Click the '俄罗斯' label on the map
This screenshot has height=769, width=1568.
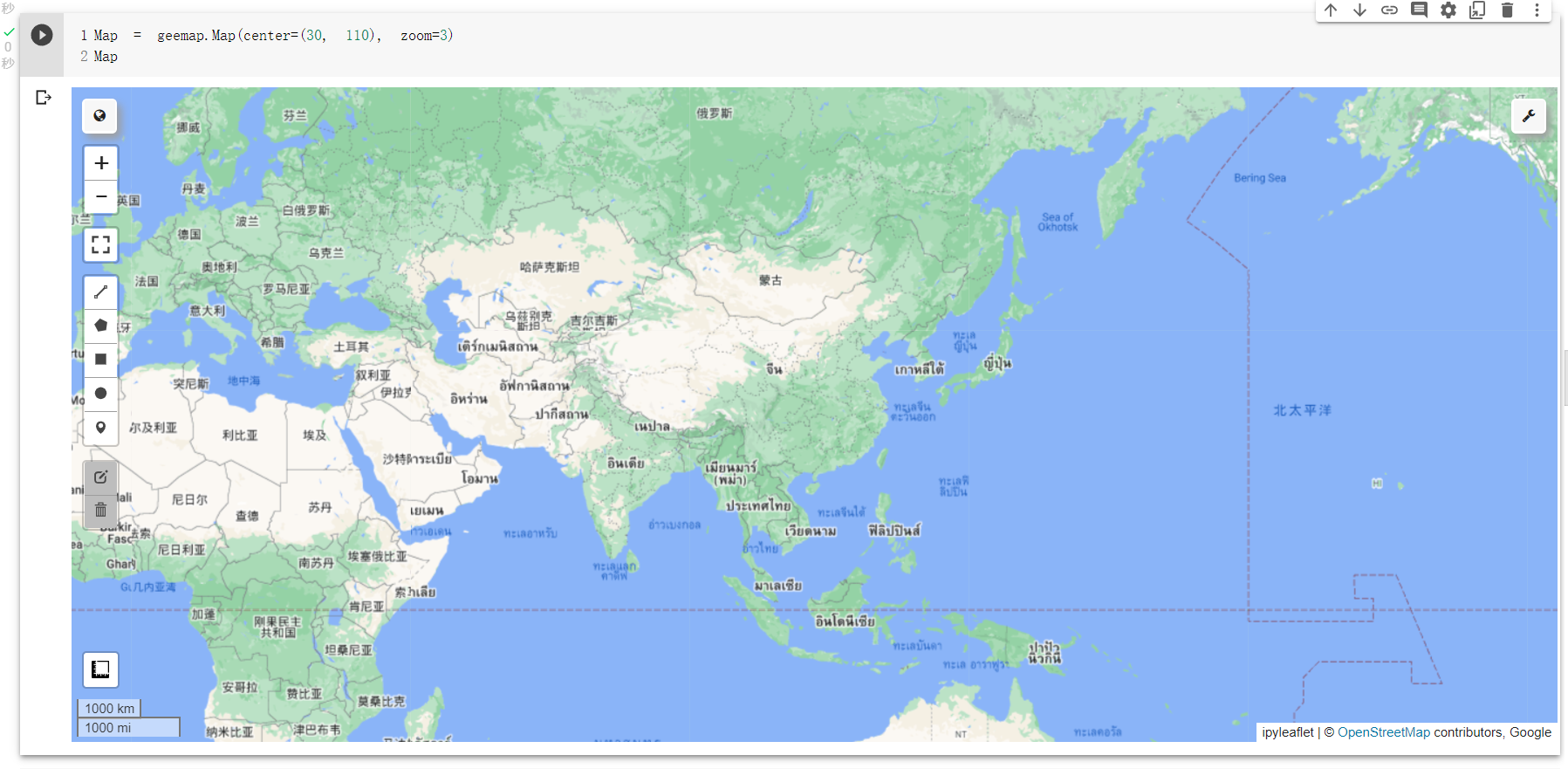715,113
